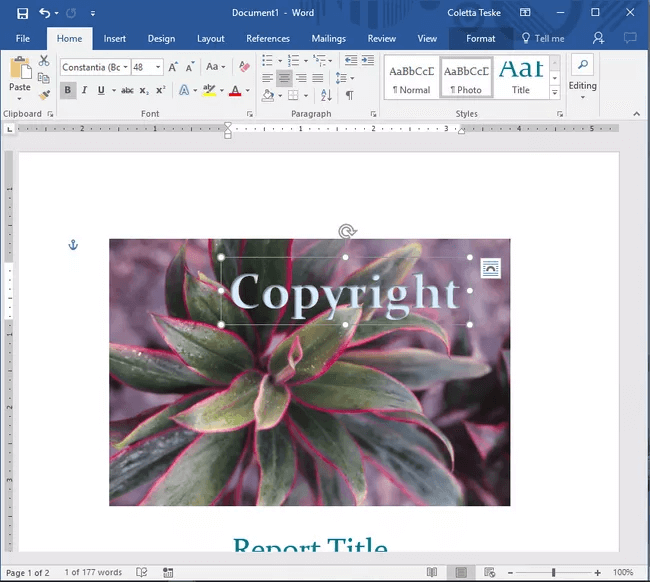The width and height of the screenshot is (650, 582).
Task: Increase font size with grow icon
Action: [x=173, y=67]
